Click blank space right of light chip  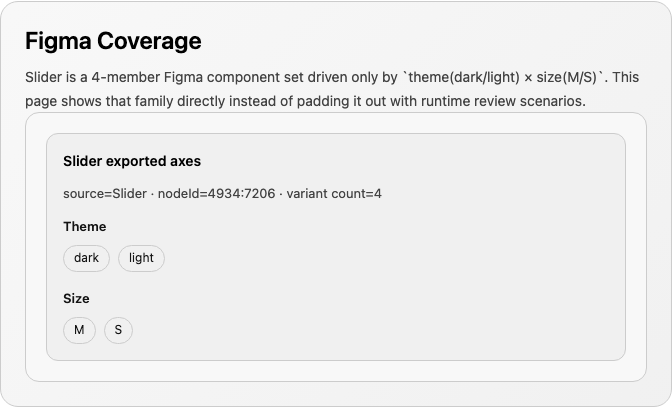coord(343,258)
